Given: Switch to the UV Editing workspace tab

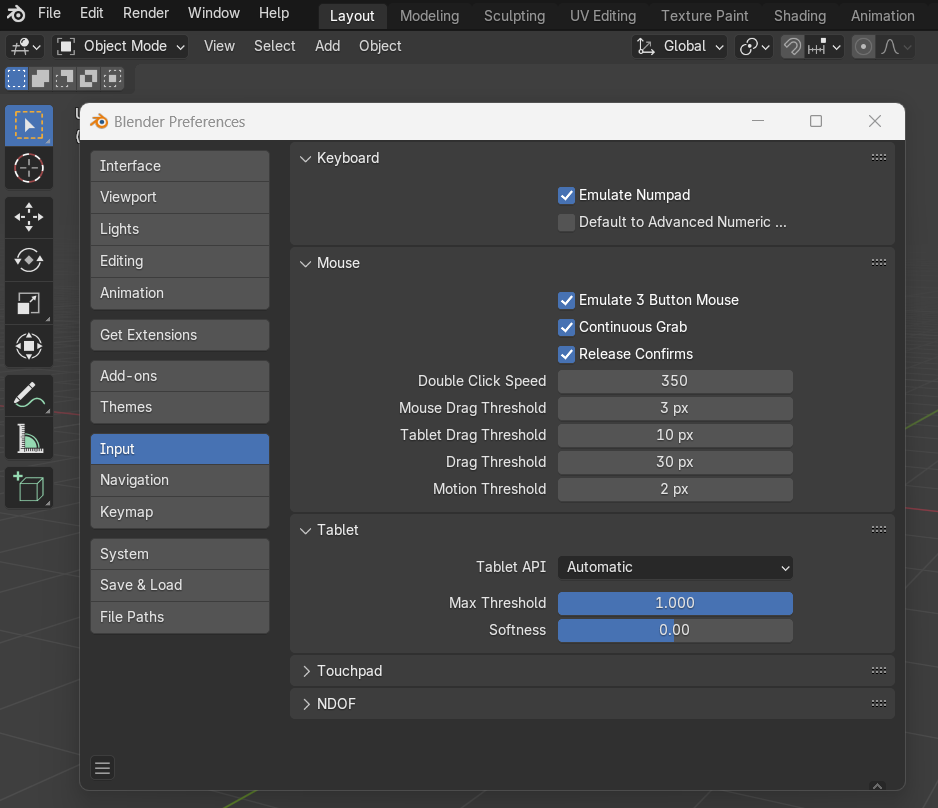Looking at the screenshot, I should (603, 16).
